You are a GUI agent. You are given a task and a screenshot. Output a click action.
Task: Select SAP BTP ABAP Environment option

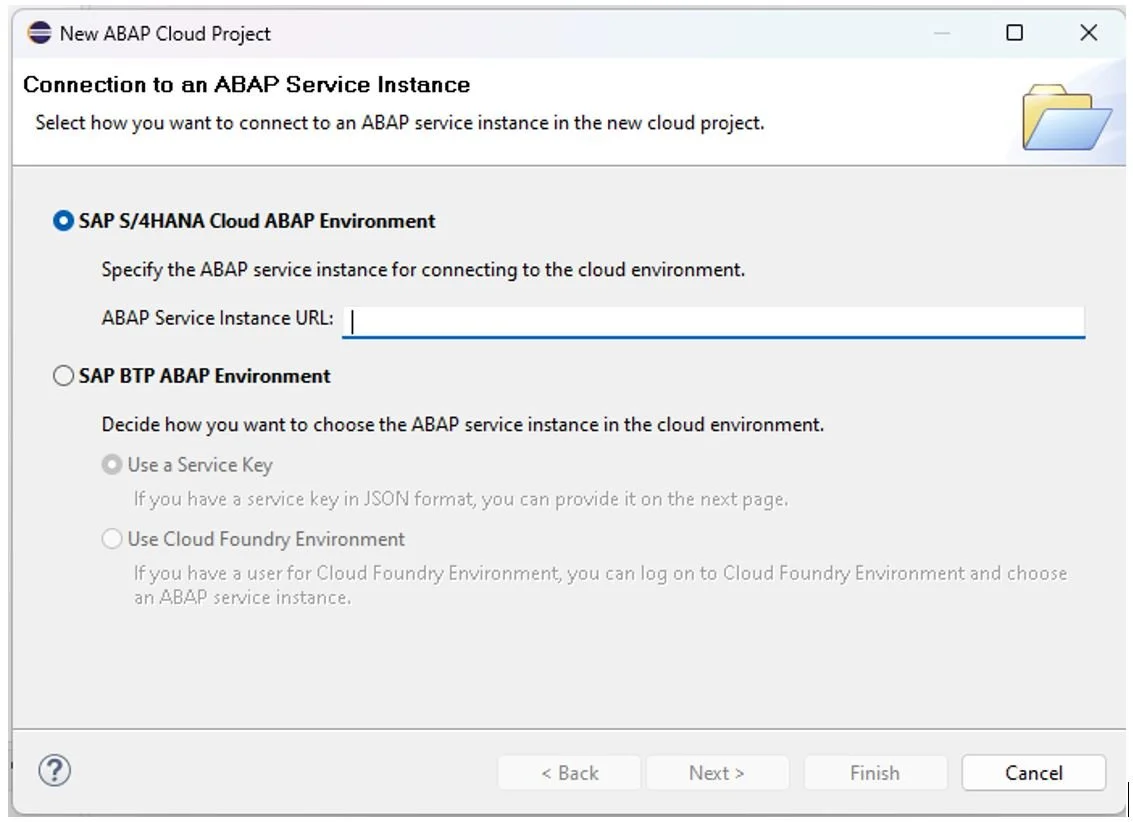(x=63, y=376)
